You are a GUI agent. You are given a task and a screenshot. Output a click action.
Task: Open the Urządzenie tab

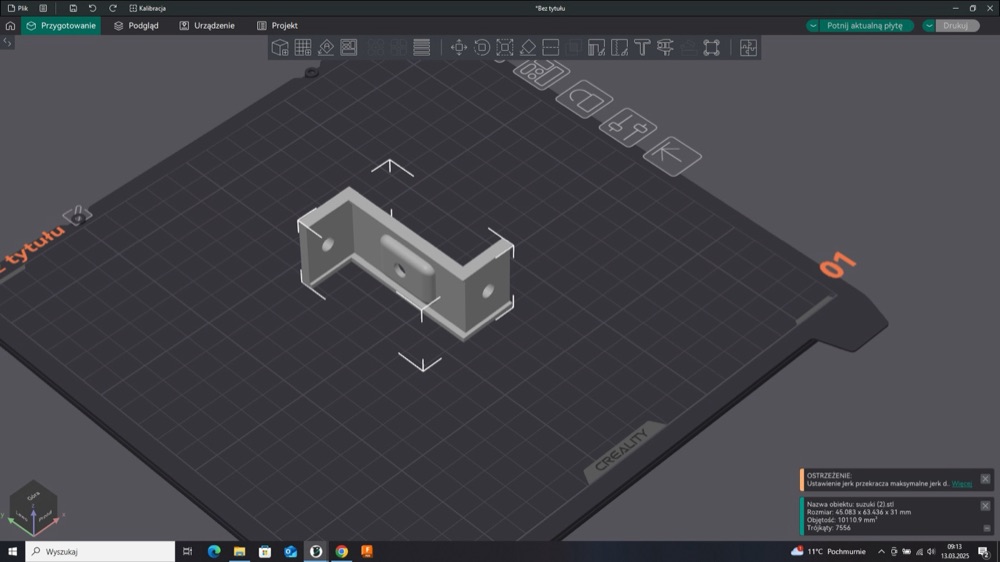(207, 26)
